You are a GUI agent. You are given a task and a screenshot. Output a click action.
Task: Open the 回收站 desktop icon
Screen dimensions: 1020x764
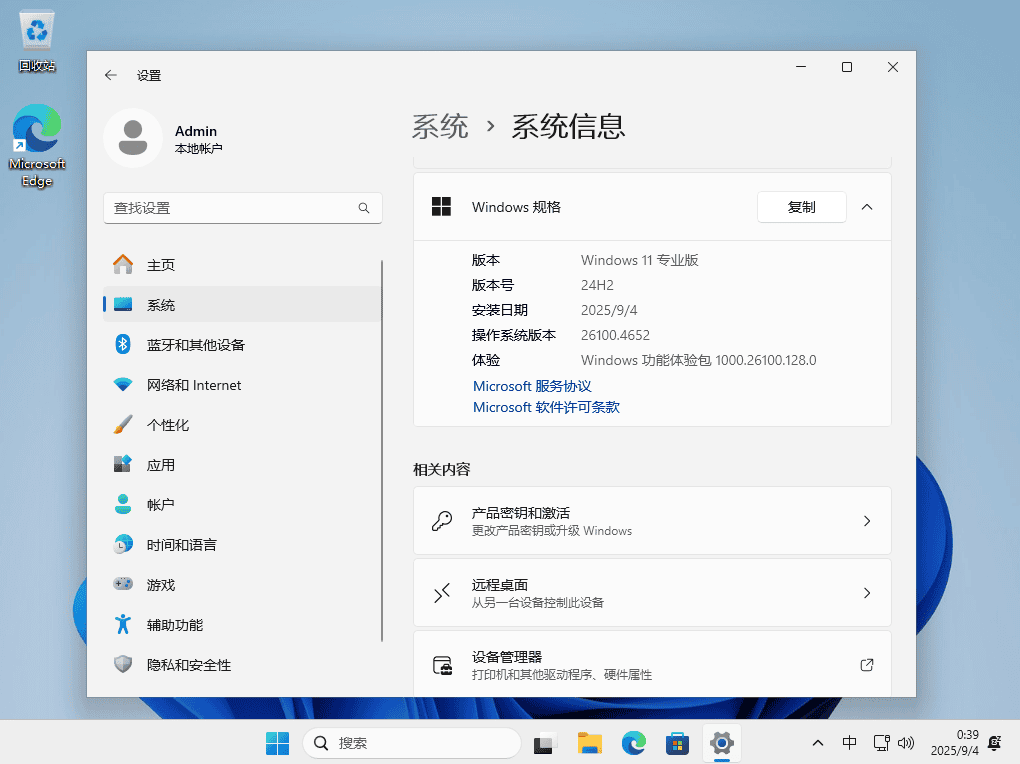click(37, 41)
